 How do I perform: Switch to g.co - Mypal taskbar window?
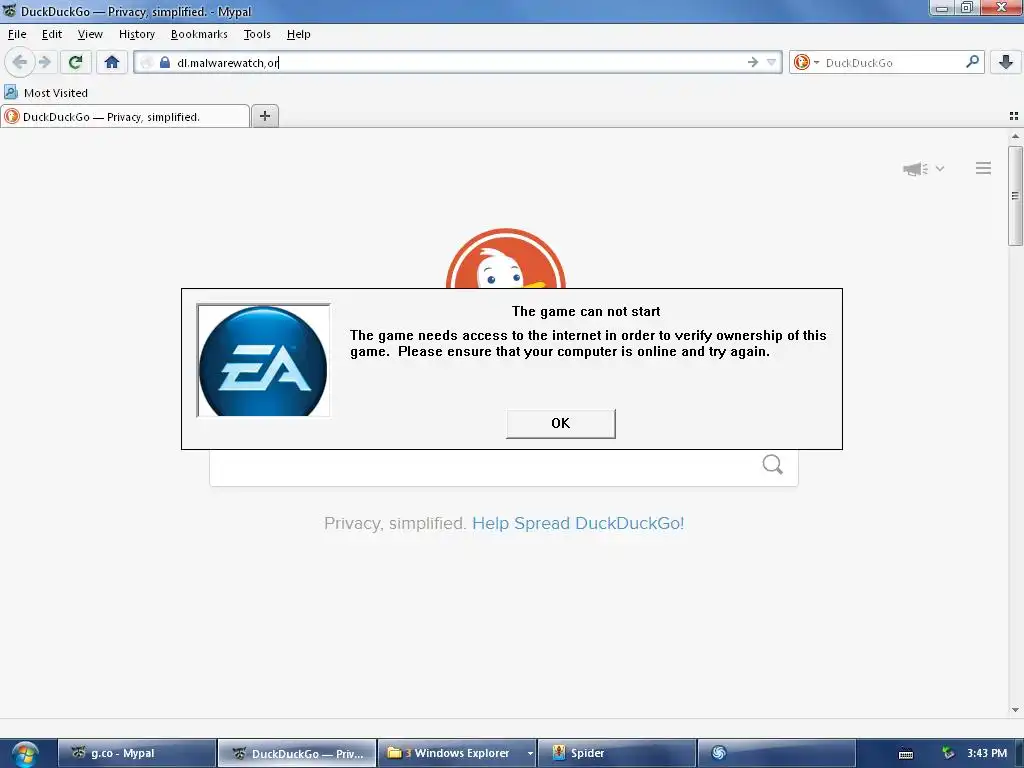[137, 753]
